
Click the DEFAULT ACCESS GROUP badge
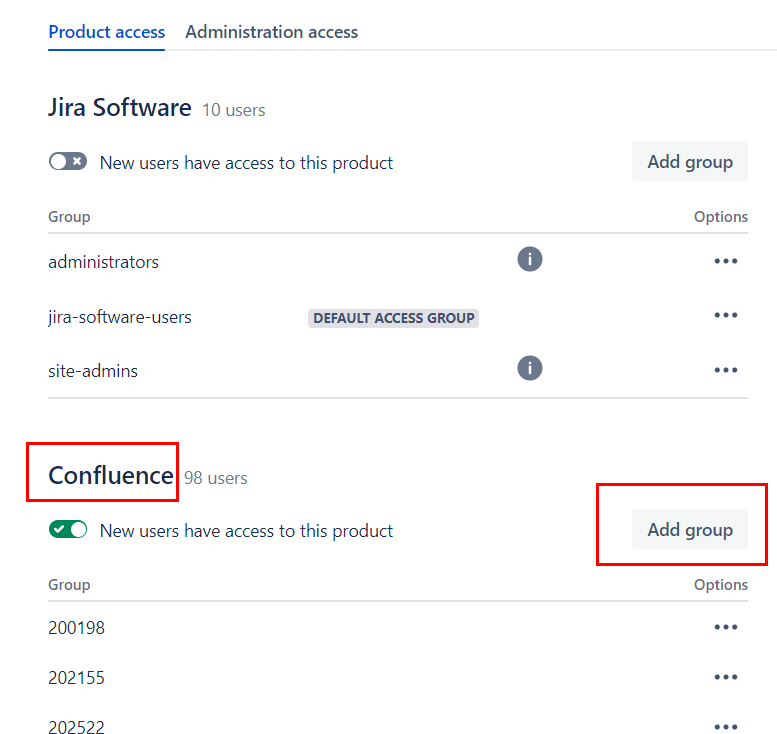pos(393,318)
